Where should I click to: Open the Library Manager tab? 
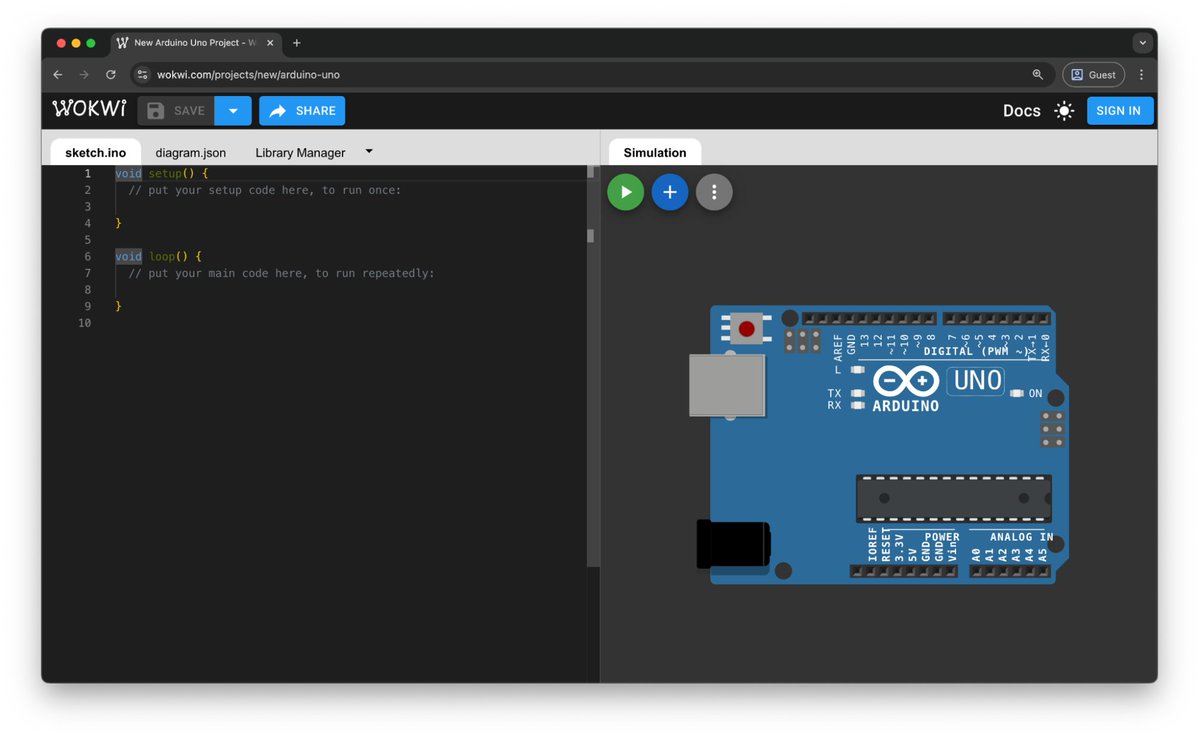(300, 152)
